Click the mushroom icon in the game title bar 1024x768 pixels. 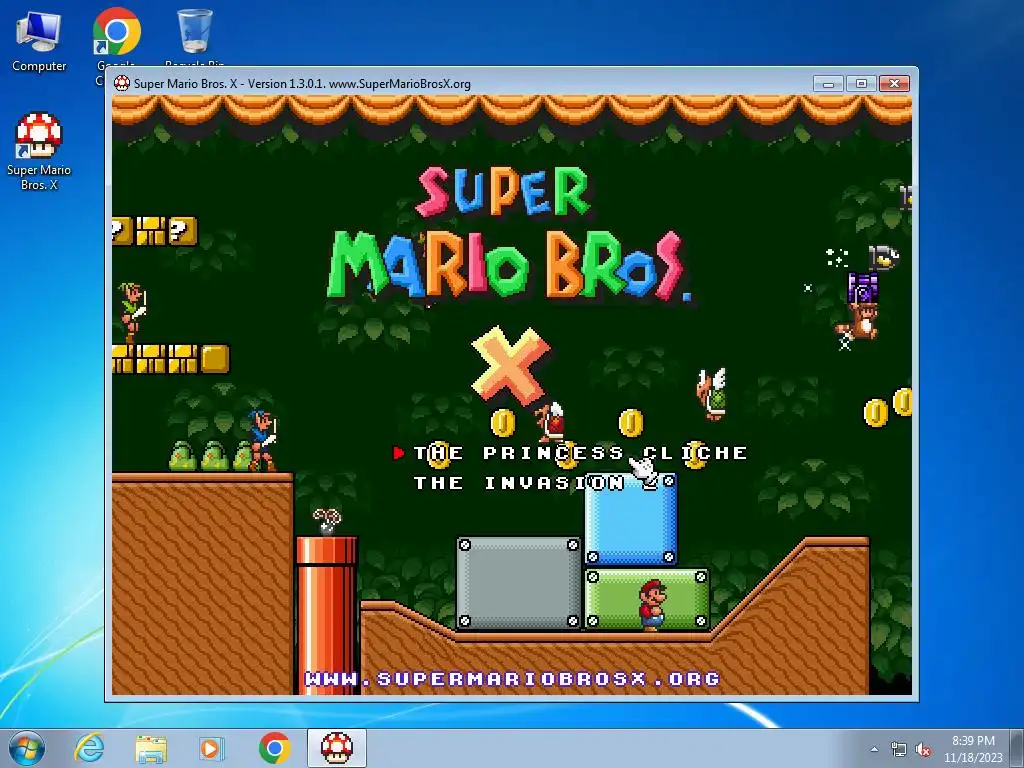click(121, 84)
